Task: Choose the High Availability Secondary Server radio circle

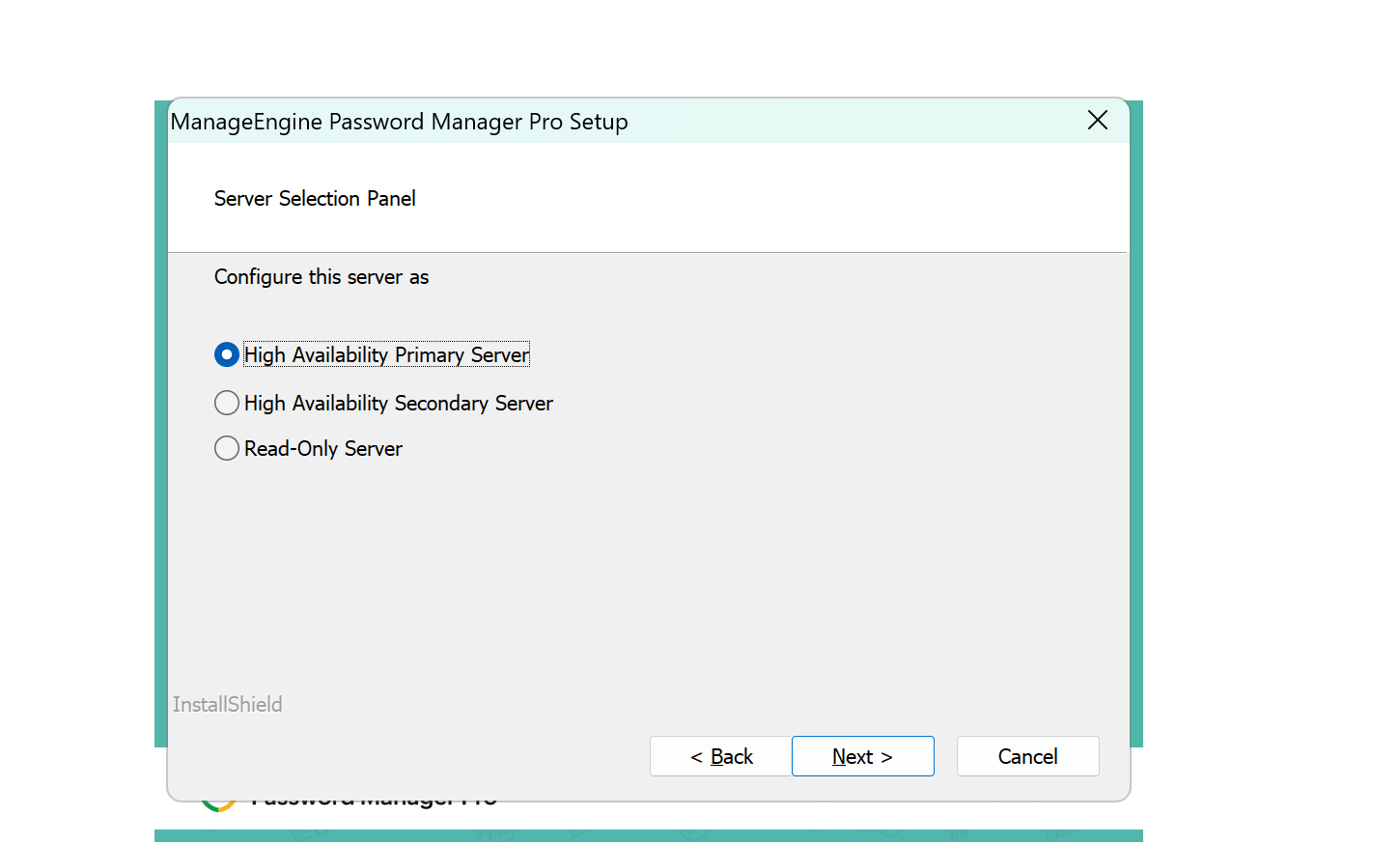Action: tap(227, 403)
